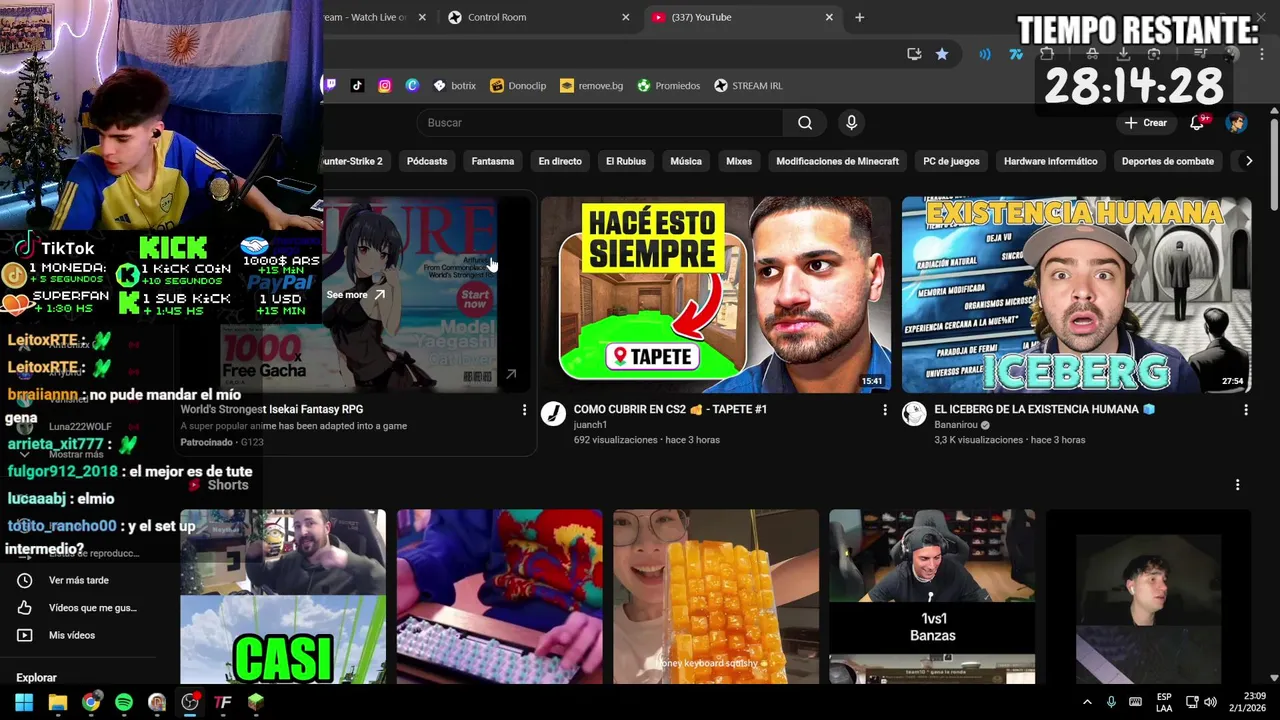The width and height of the screenshot is (1280, 720).
Task: Open options menu for EL ICEBERG video
Action: [x=1245, y=410]
